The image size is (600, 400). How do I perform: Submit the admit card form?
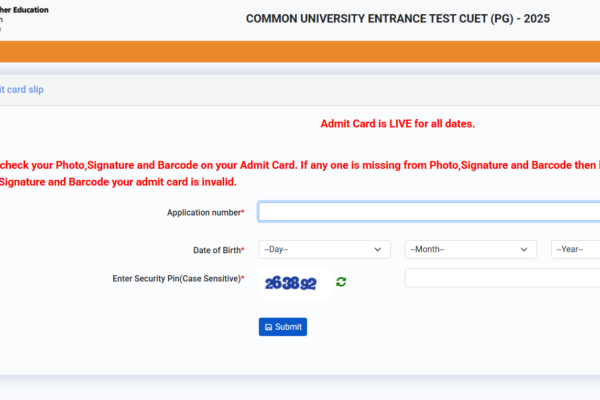[283, 327]
